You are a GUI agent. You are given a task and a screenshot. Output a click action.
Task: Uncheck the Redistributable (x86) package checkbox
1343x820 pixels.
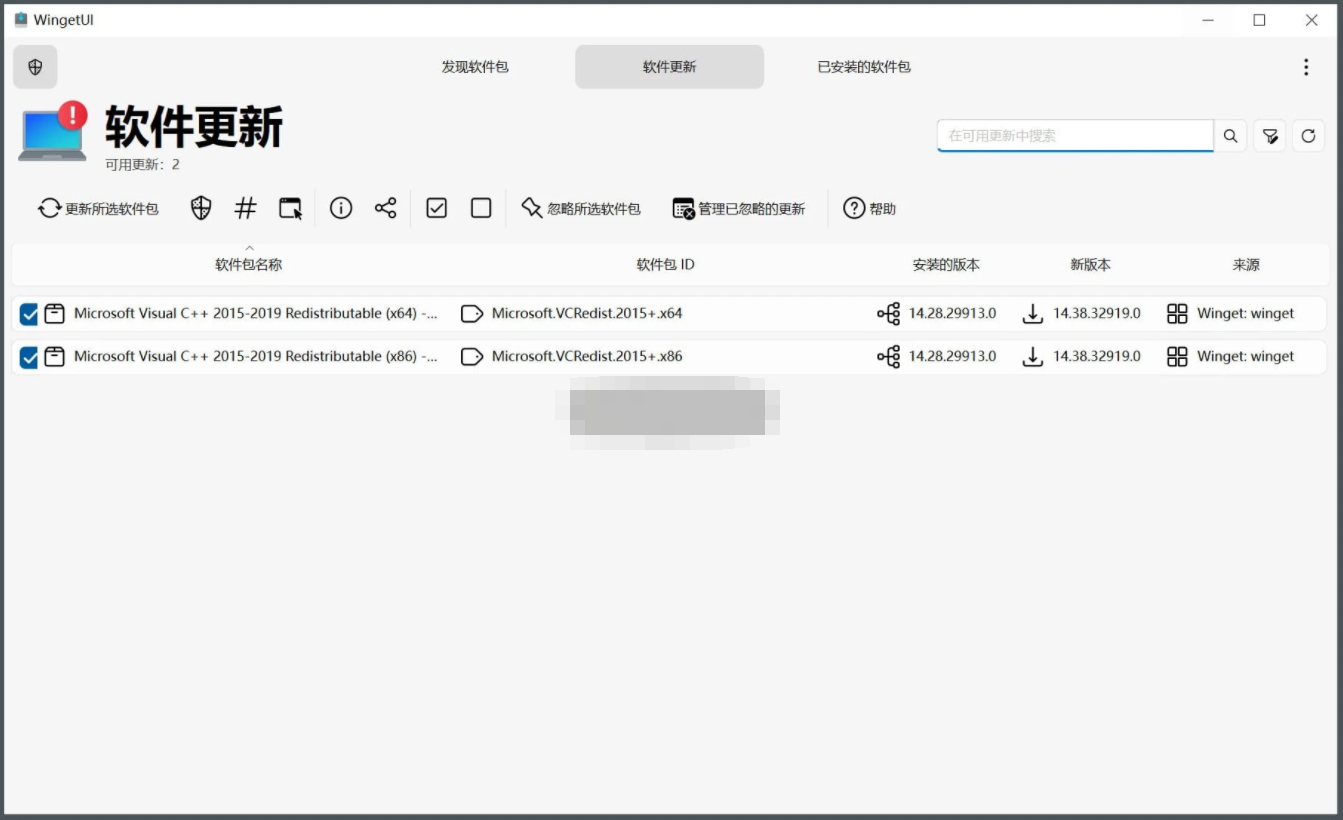coord(29,357)
